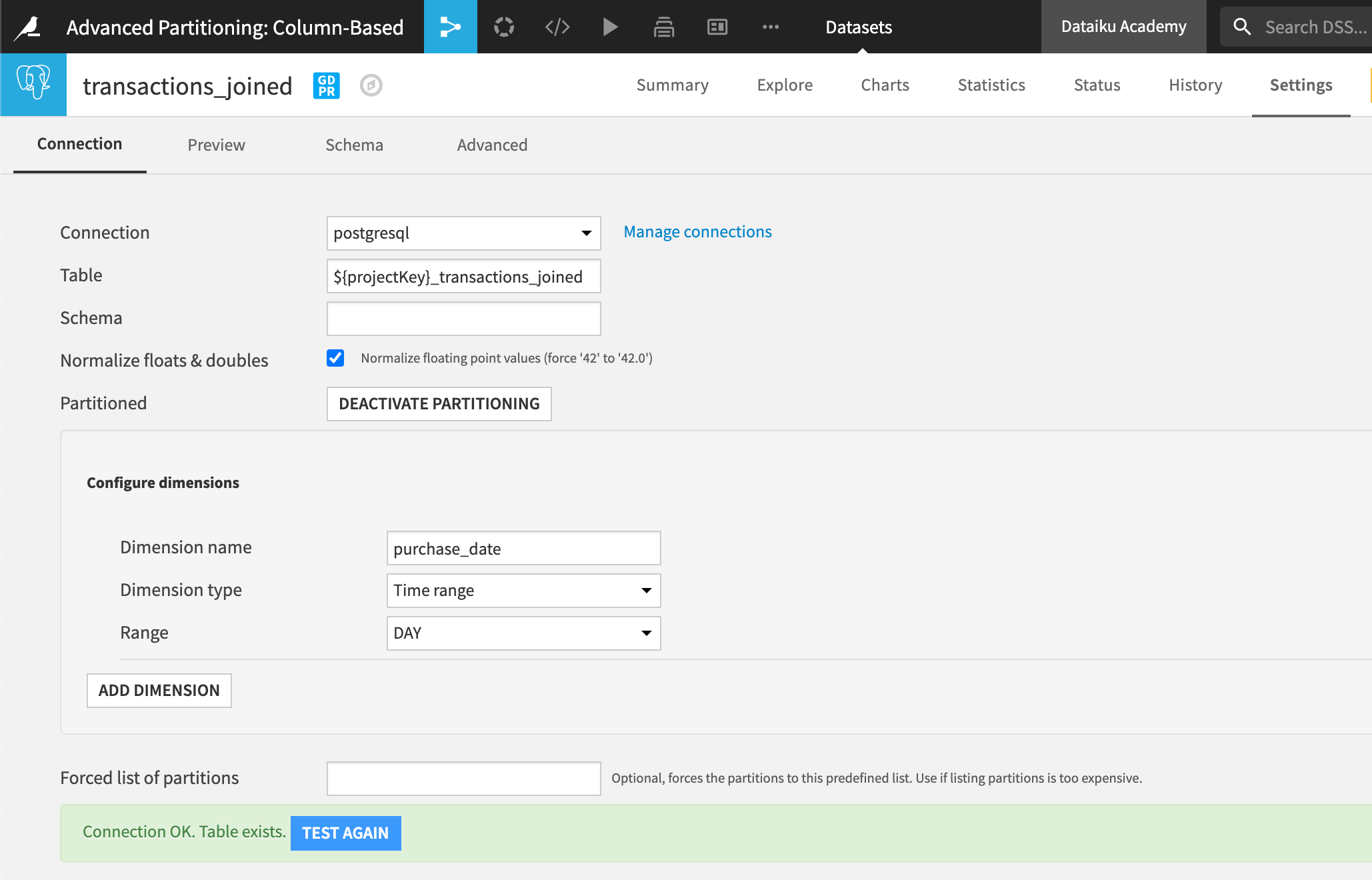Click the Dataiku feather/bird logo icon
The height and width of the screenshot is (880, 1372).
click(x=27, y=26)
